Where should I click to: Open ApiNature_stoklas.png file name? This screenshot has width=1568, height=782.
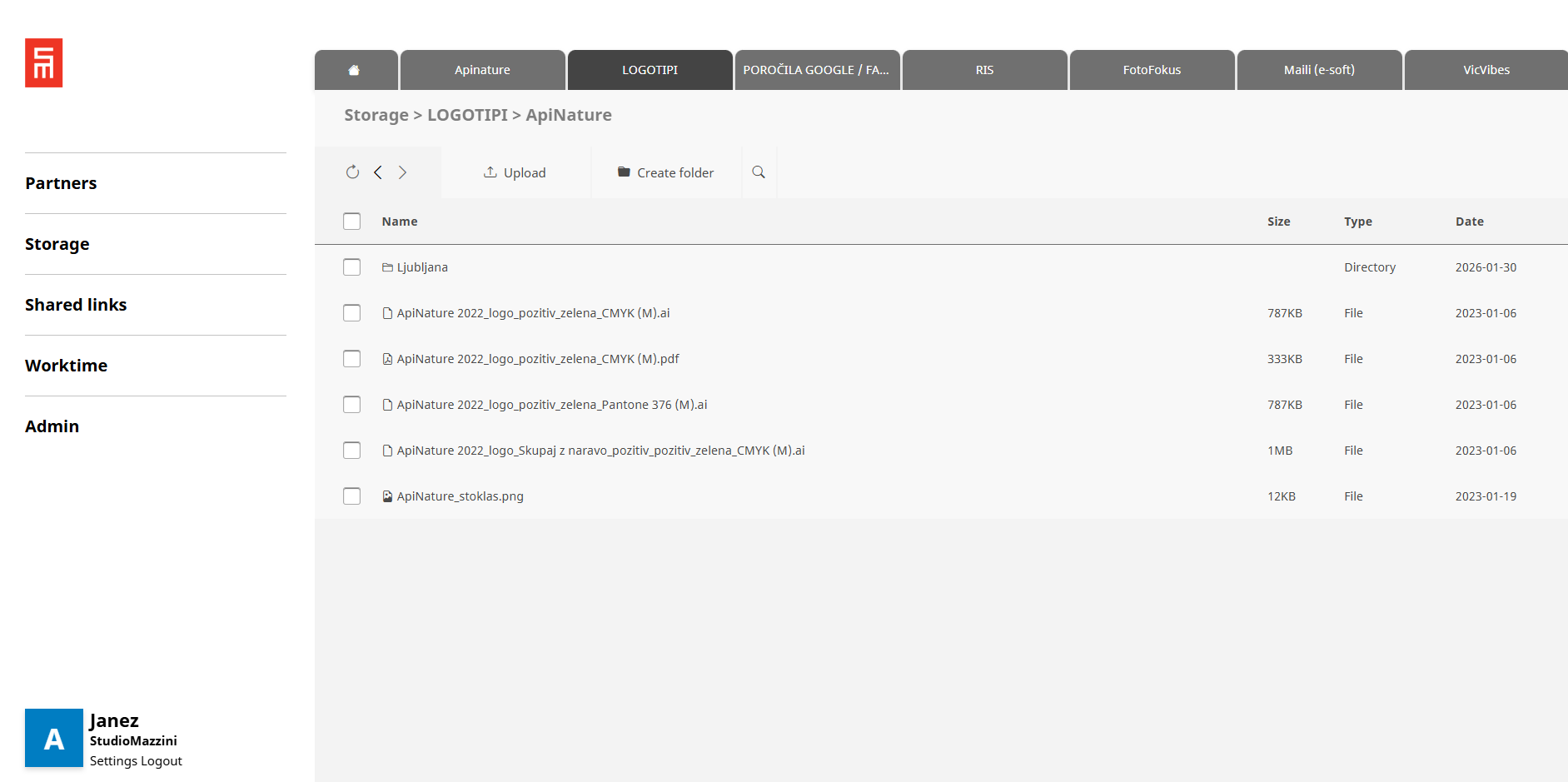point(460,496)
